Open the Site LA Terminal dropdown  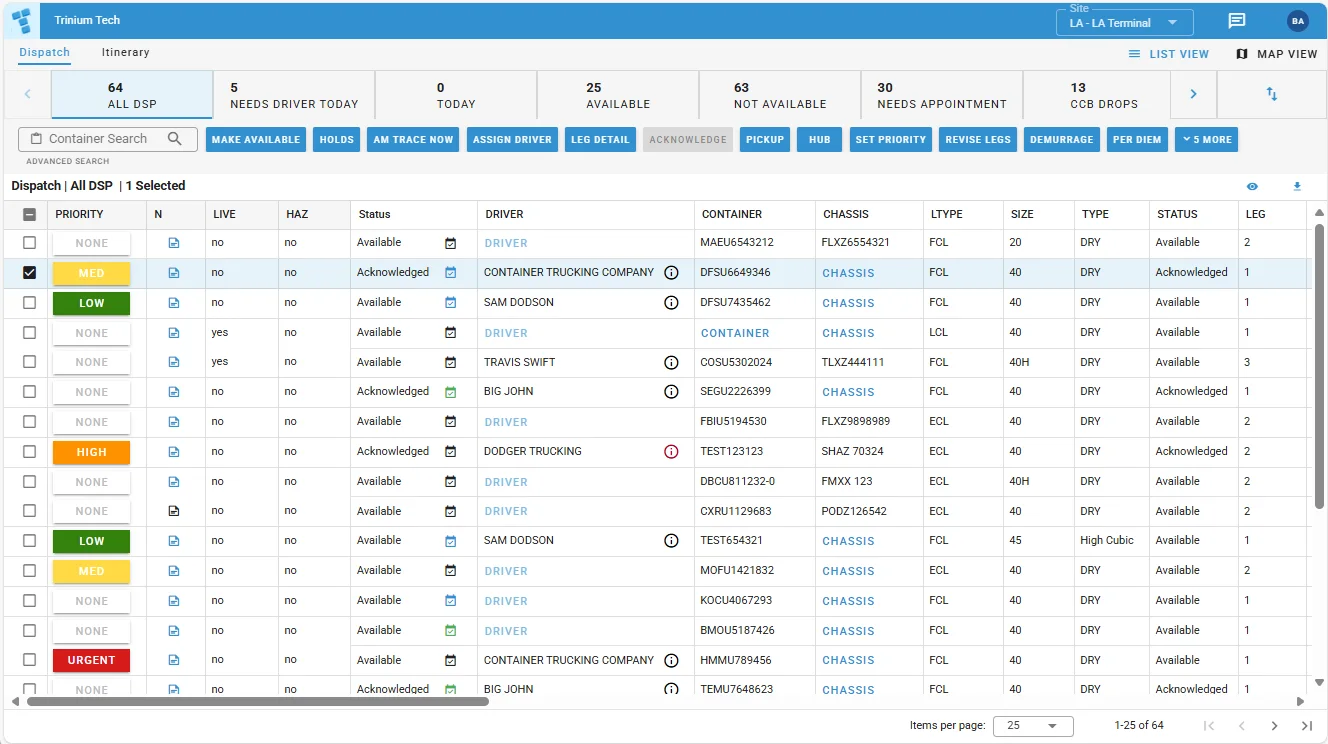(1124, 22)
